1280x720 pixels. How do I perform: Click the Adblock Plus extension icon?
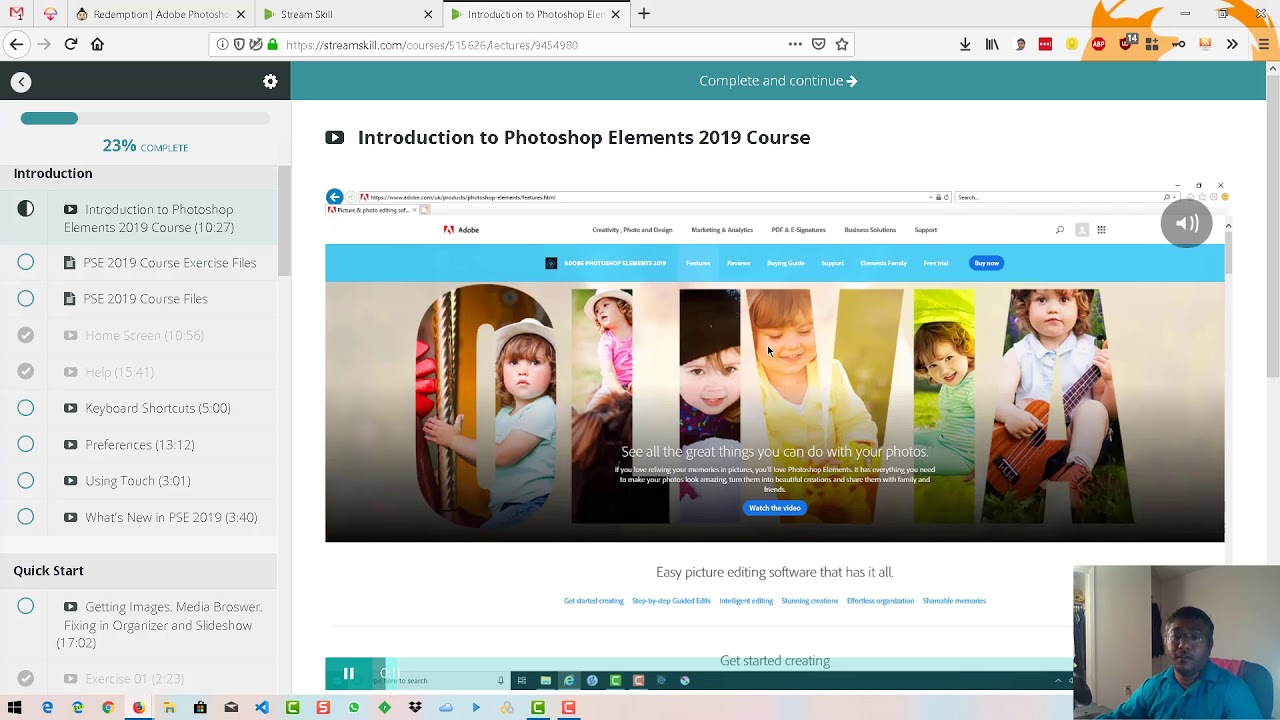pos(1099,44)
